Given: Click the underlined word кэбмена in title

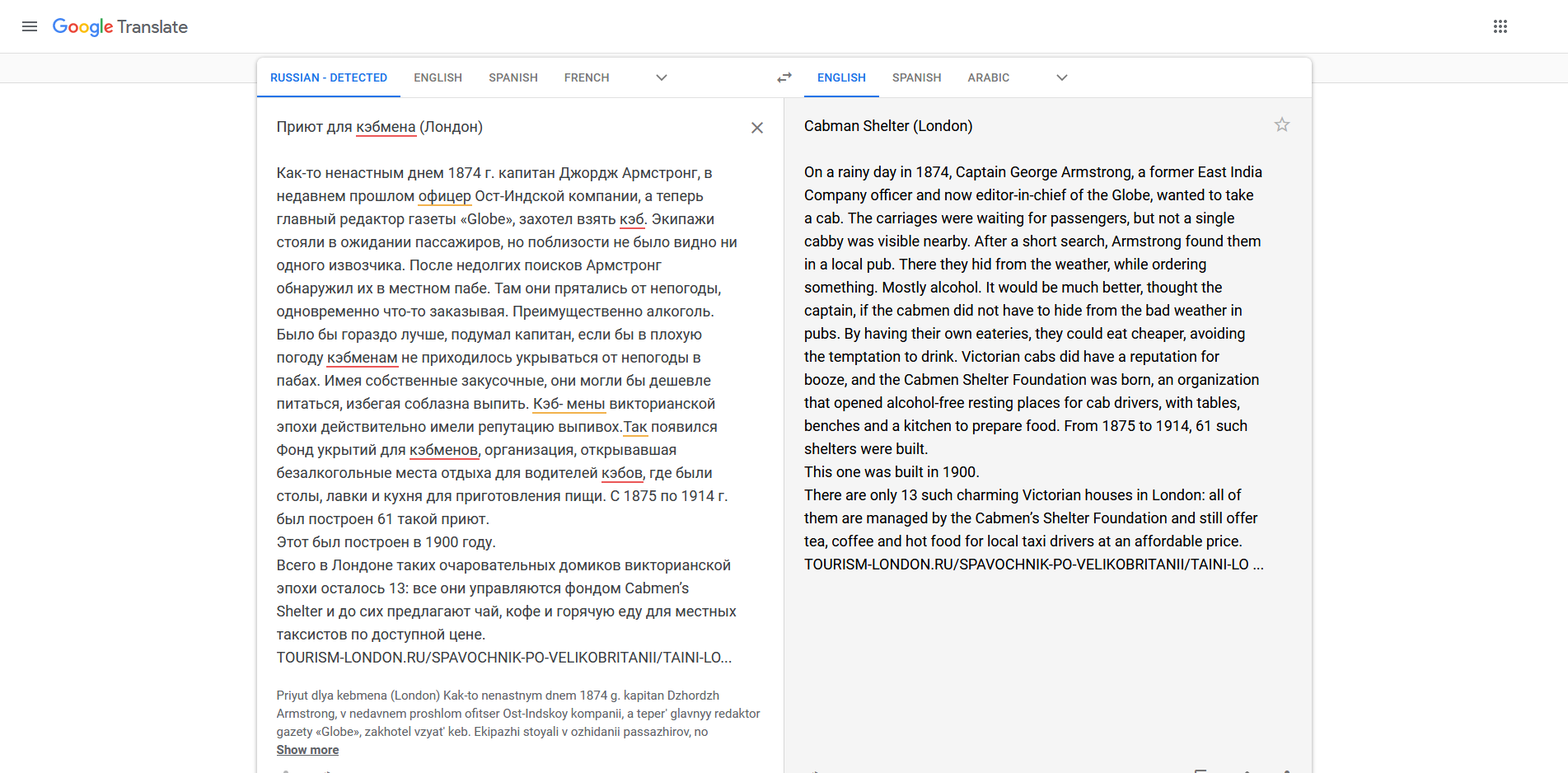Looking at the screenshot, I should click(x=386, y=127).
